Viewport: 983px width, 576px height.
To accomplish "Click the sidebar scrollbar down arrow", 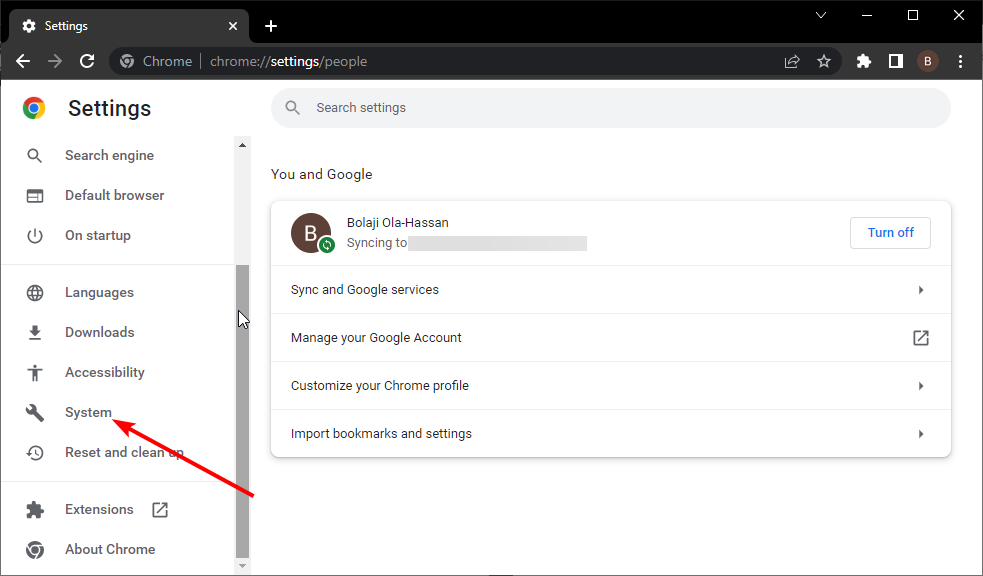I will 243,566.
